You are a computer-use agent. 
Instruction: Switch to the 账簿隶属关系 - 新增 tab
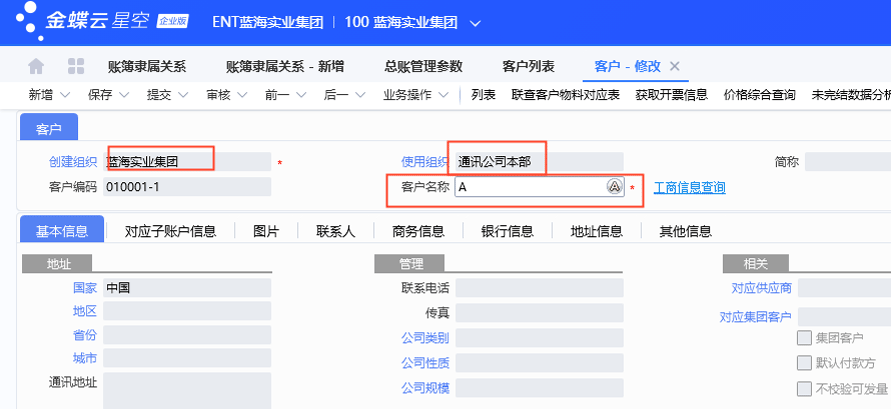coord(285,66)
